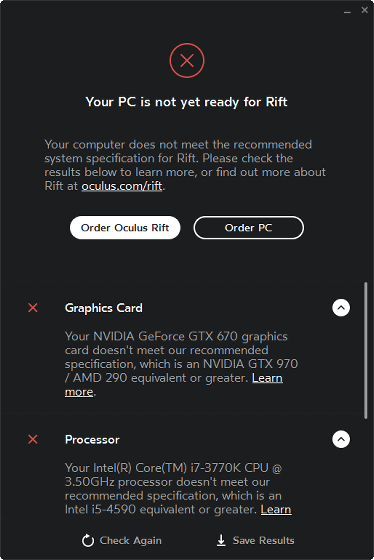Open the Learn link under Processor

(x=276, y=509)
